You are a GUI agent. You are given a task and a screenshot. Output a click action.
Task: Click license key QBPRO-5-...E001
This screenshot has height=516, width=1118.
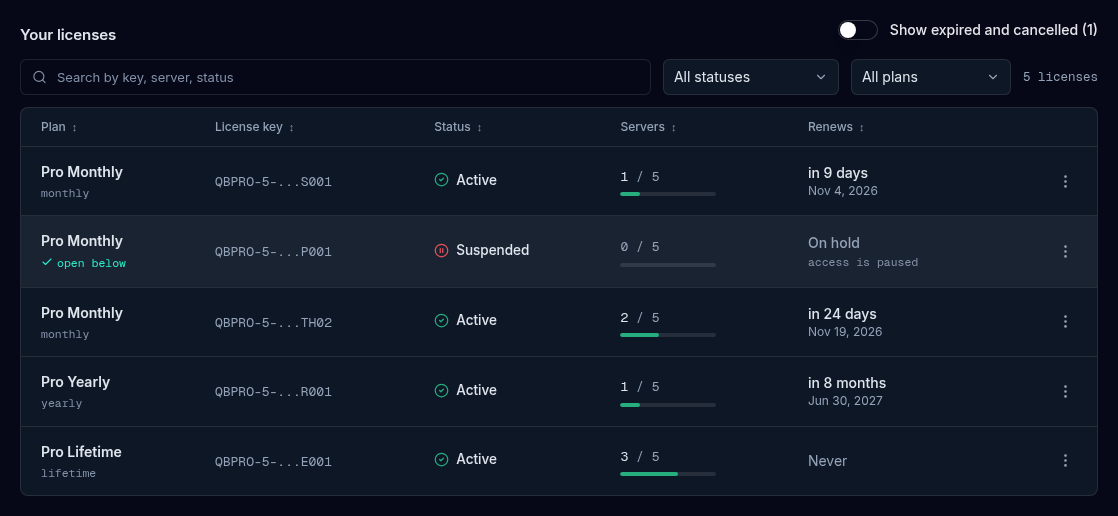coord(273,462)
